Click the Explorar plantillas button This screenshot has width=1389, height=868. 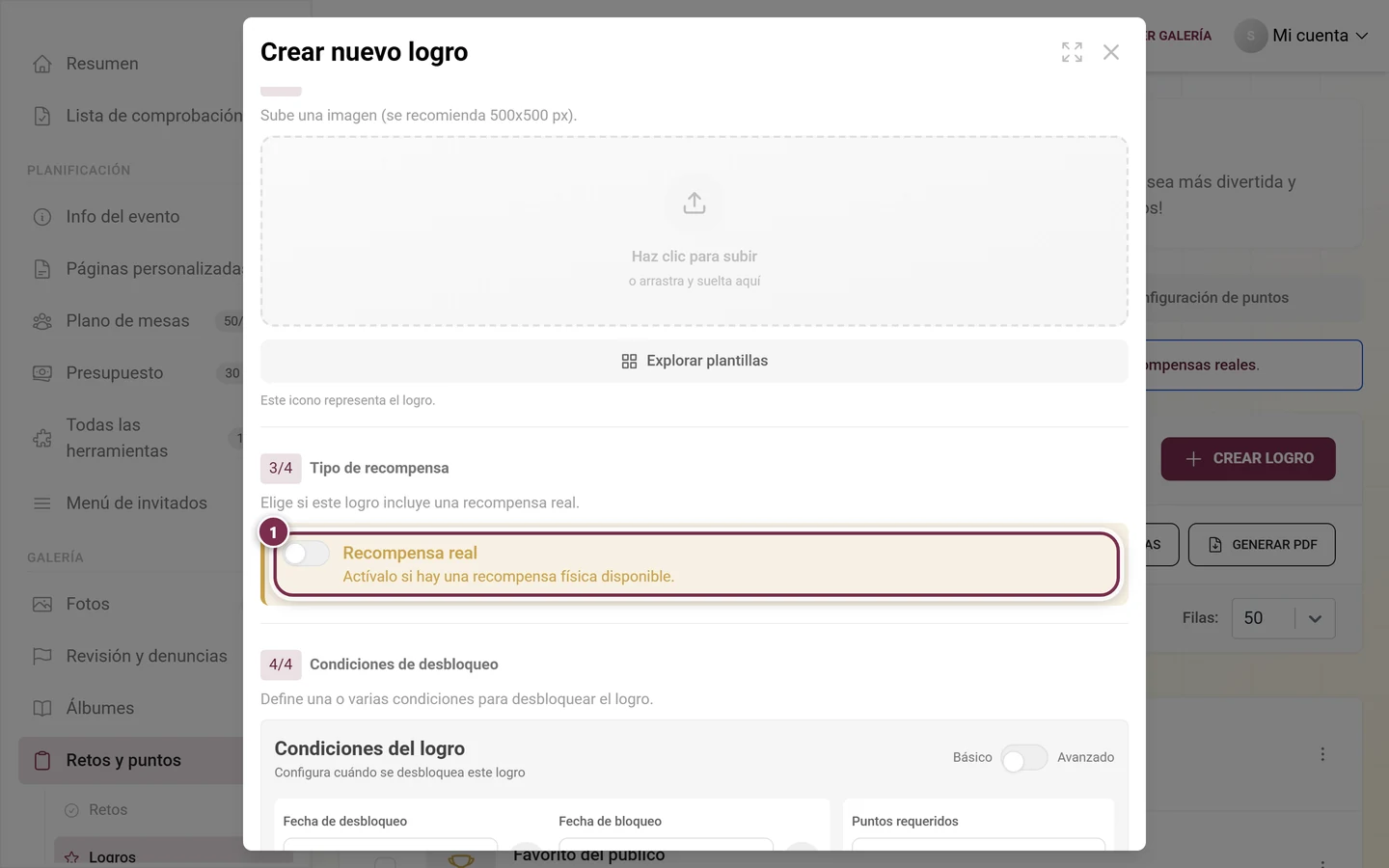click(694, 361)
